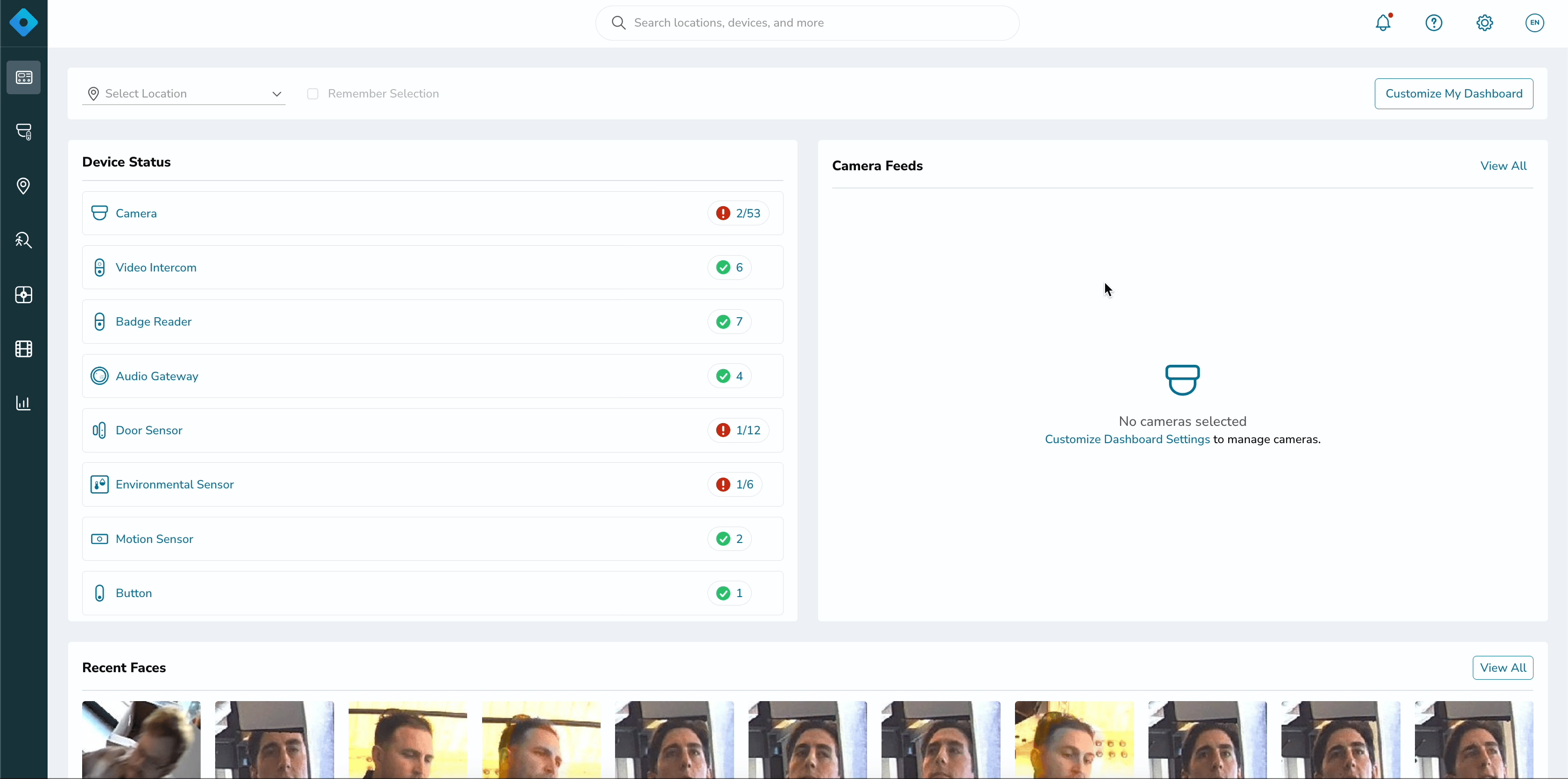This screenshot has height=779, width=1568.
Task: Click the Video Intercom device icon
Action: pyautogui.click(x=99, y=267)
